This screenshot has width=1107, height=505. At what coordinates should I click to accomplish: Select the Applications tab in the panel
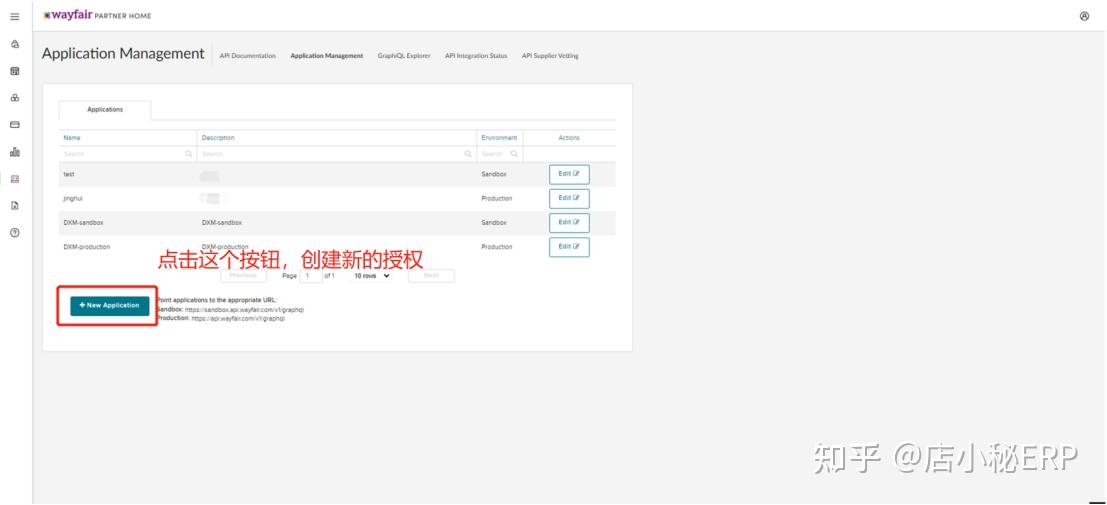(105, 110)
